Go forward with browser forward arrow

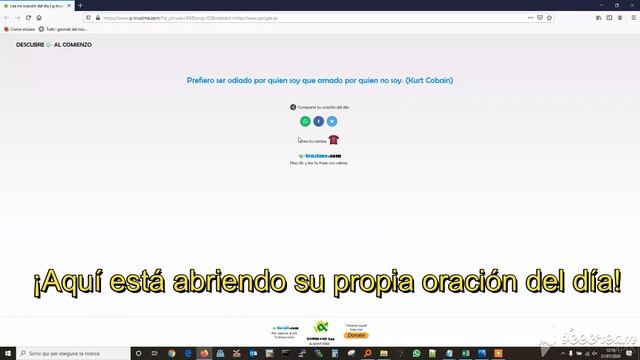pyautogui.click(x=18, y=18)
